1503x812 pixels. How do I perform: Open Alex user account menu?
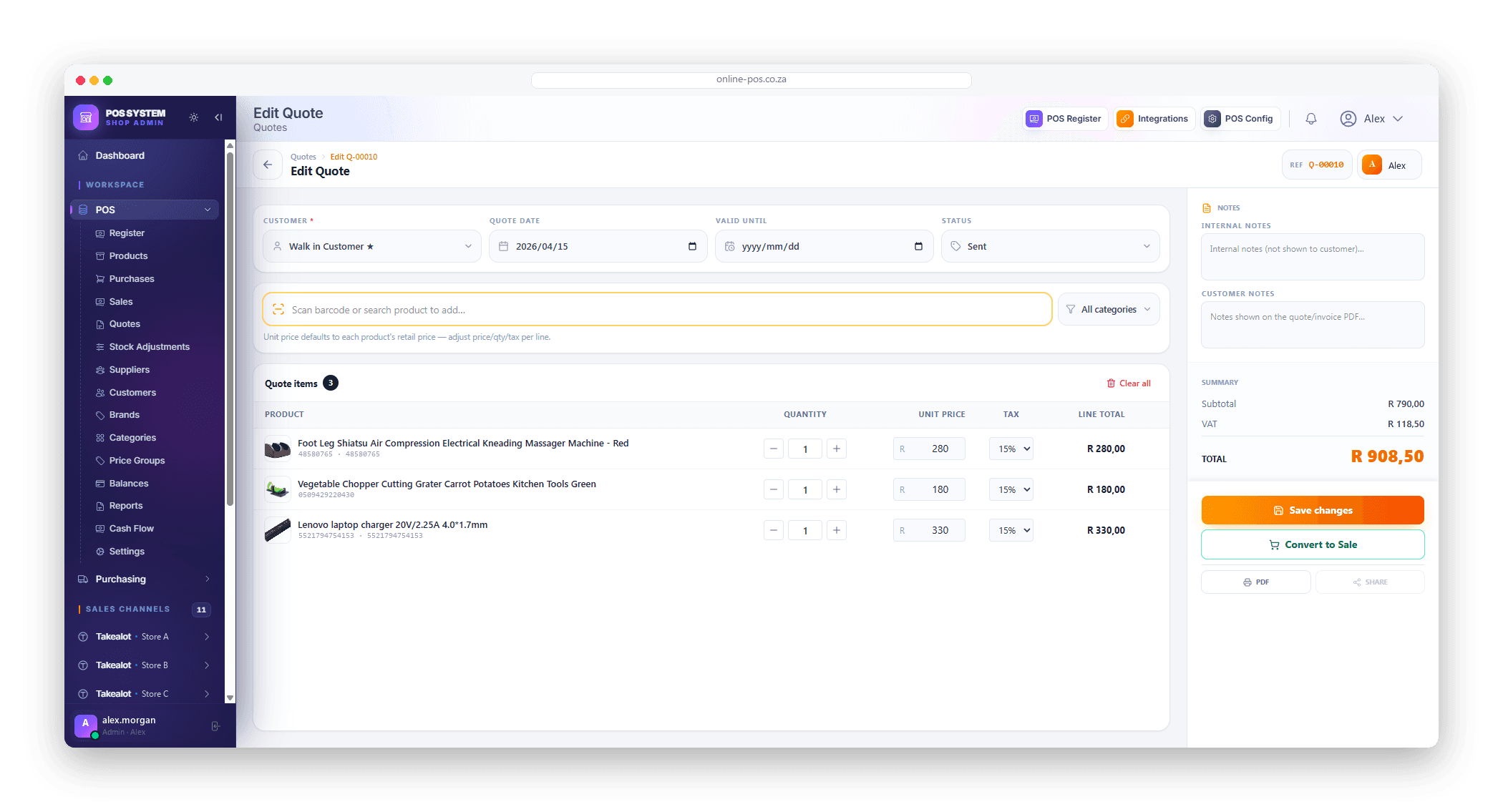pyautogui.click(x=1371, y=119)
